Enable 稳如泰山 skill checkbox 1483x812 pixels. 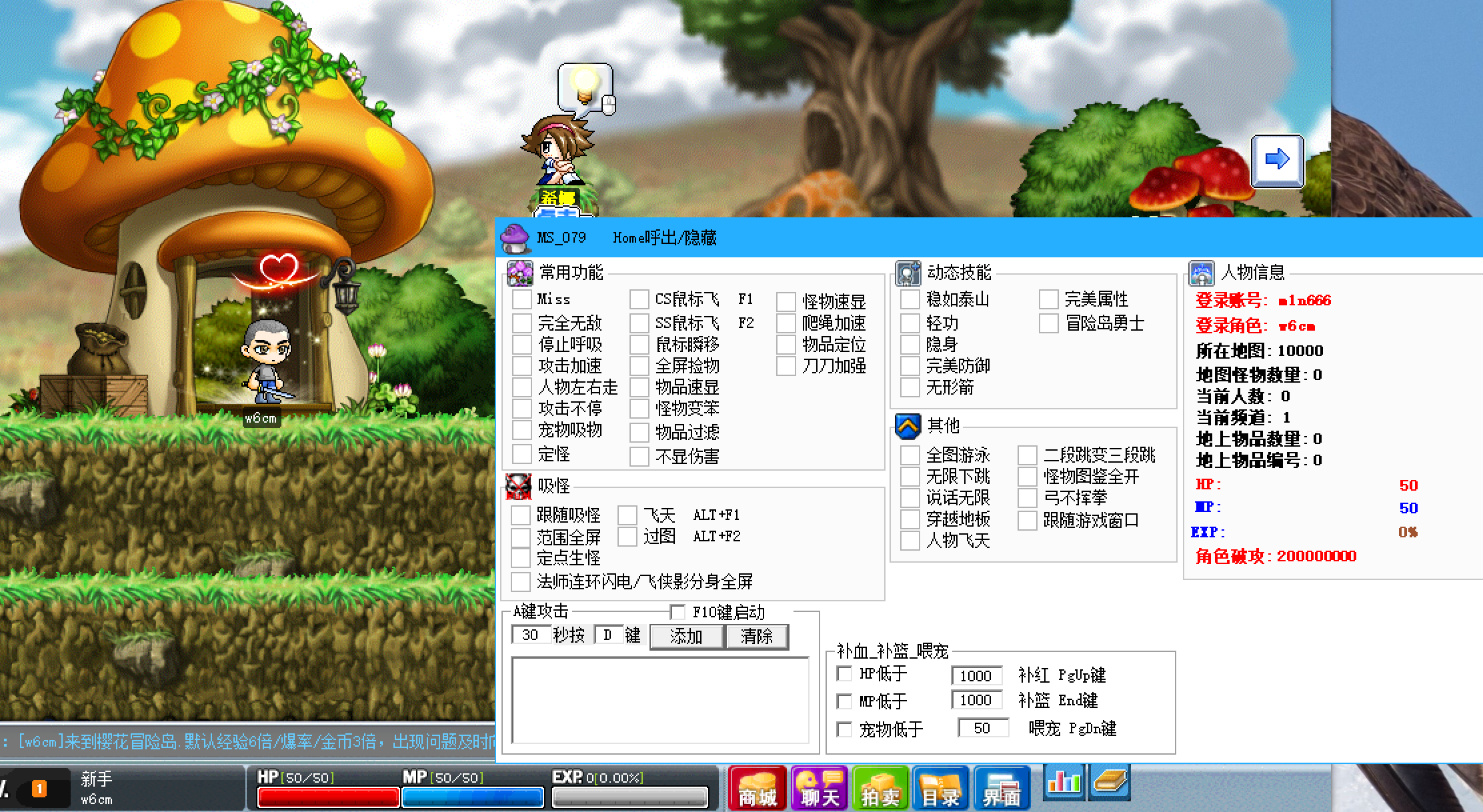click(910, 299)
